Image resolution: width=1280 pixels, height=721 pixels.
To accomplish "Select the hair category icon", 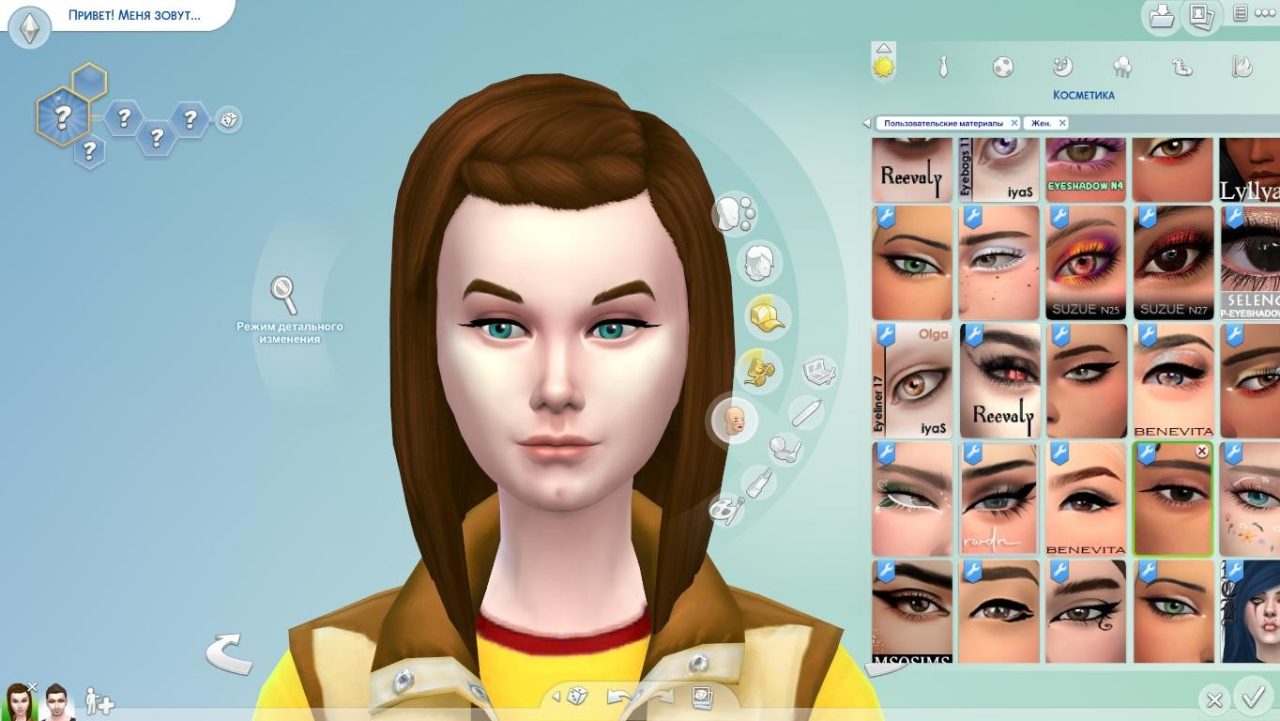I will pos(760,263).
